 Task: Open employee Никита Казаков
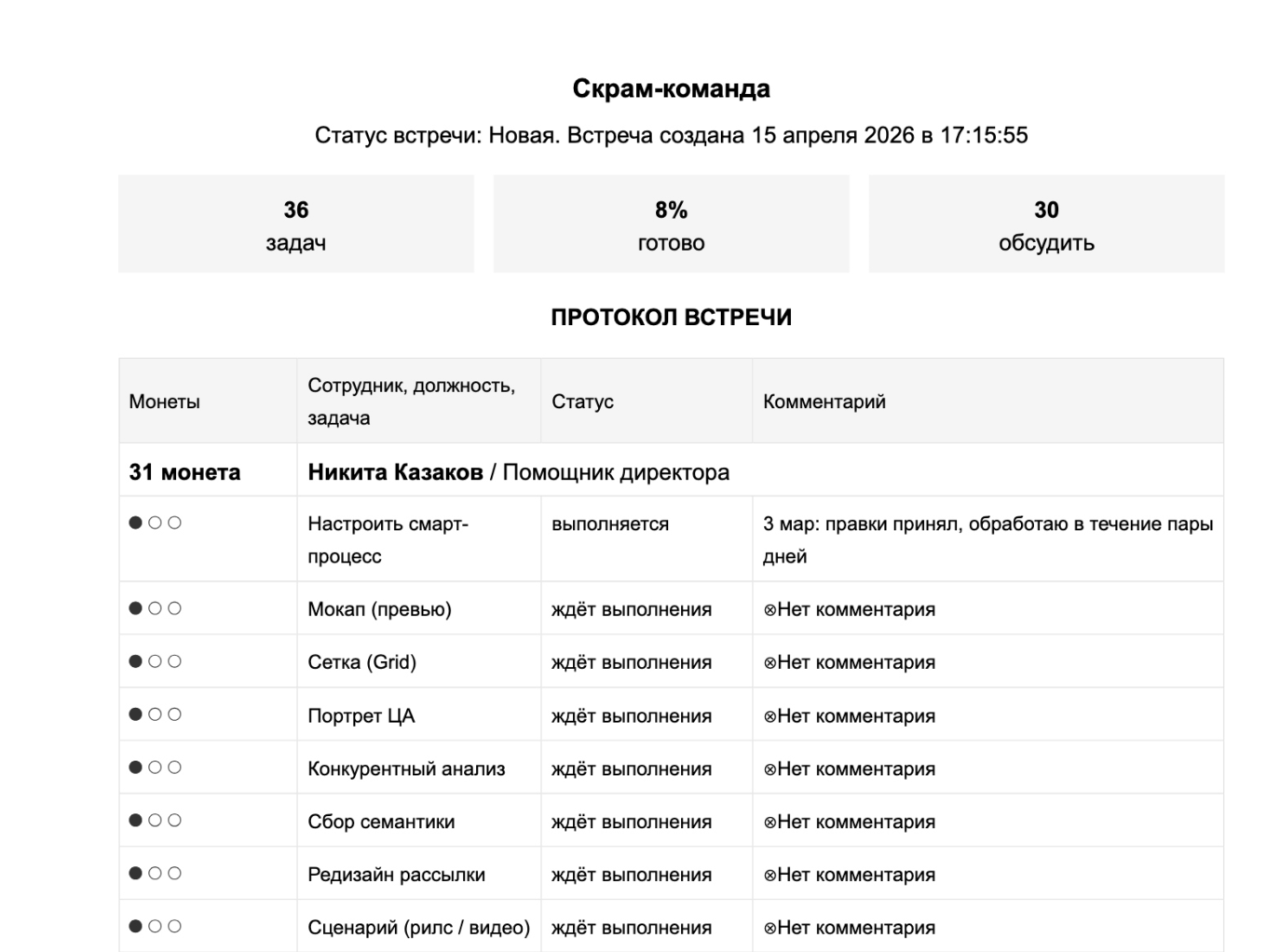coord(395,472)
